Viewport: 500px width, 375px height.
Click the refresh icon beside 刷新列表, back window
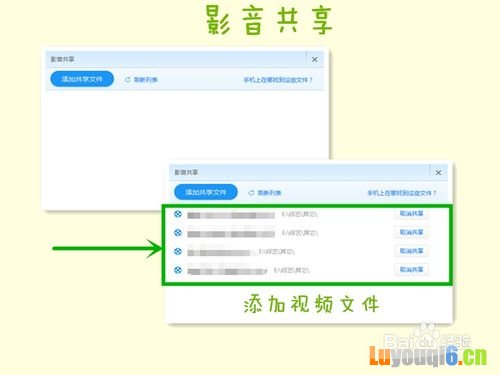point(127,80)
